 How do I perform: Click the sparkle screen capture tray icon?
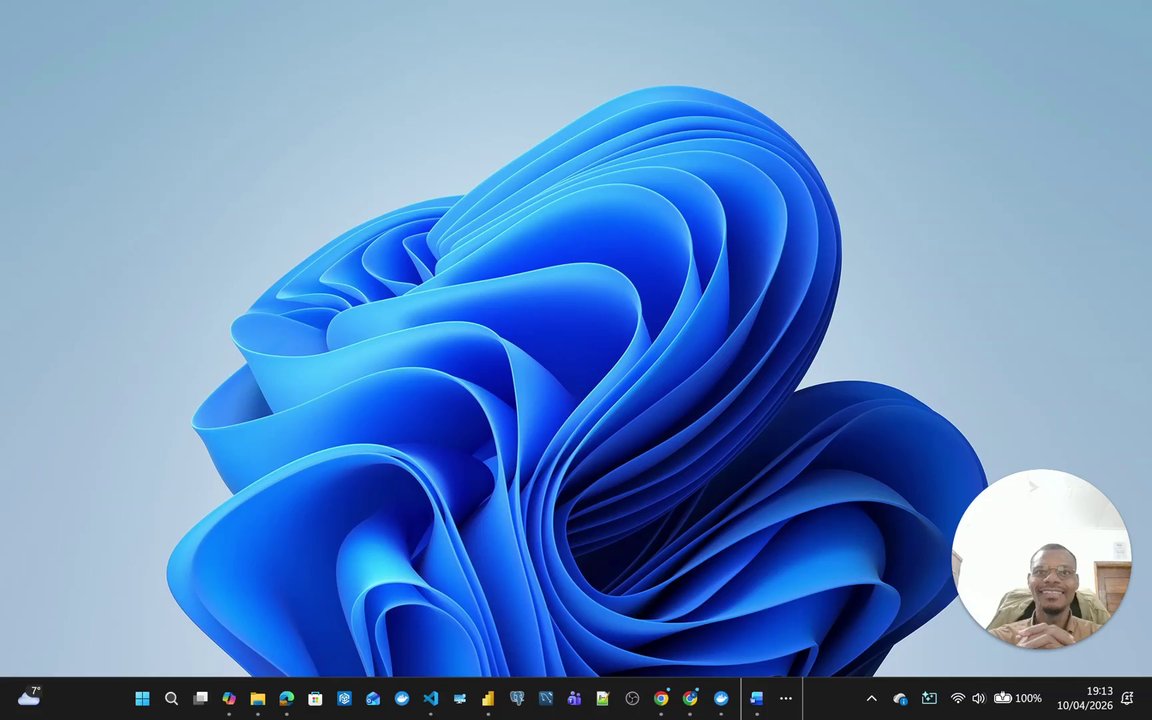[929, 698]
